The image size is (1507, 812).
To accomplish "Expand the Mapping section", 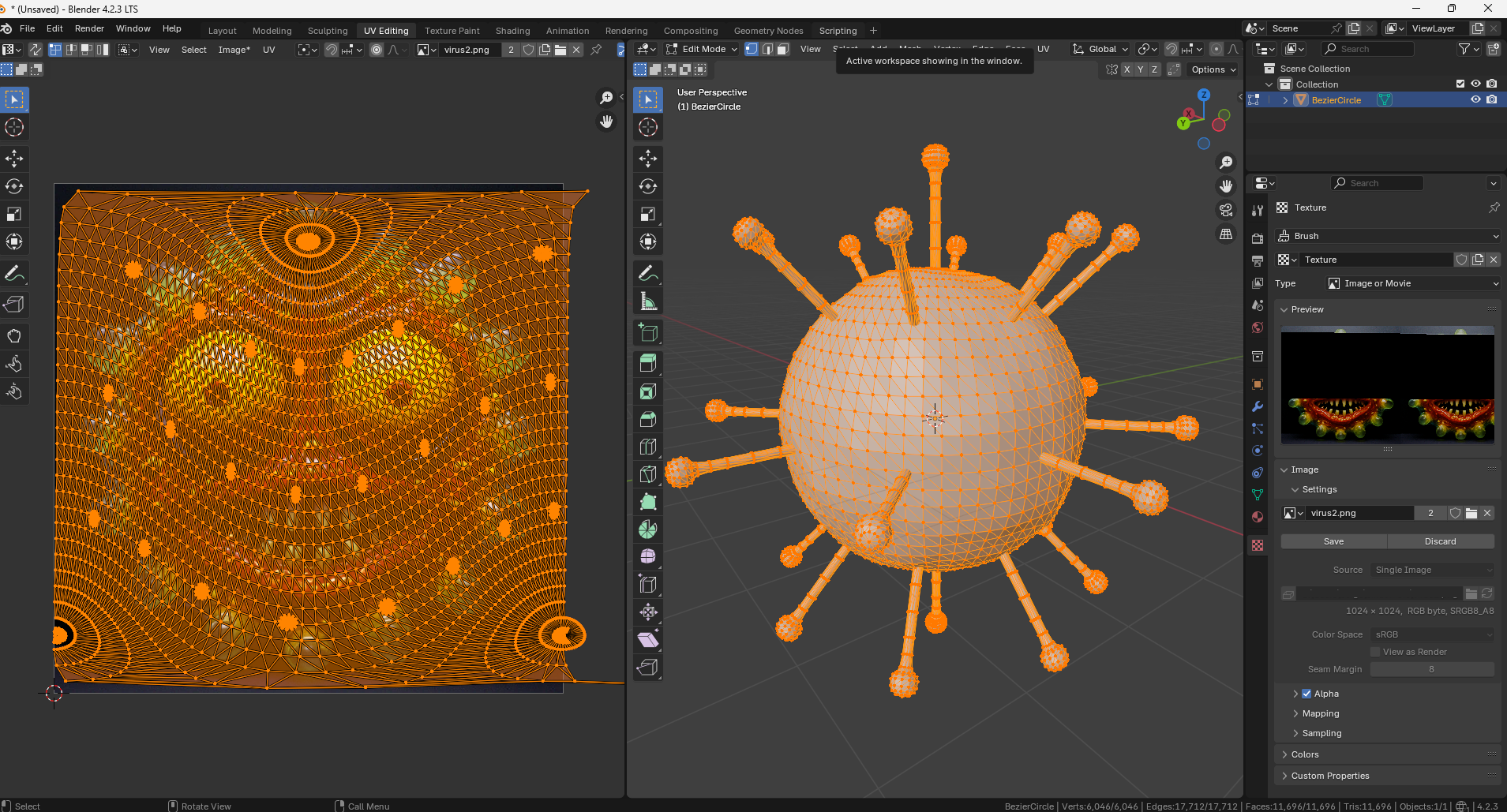I will (x=1320, y=713).
